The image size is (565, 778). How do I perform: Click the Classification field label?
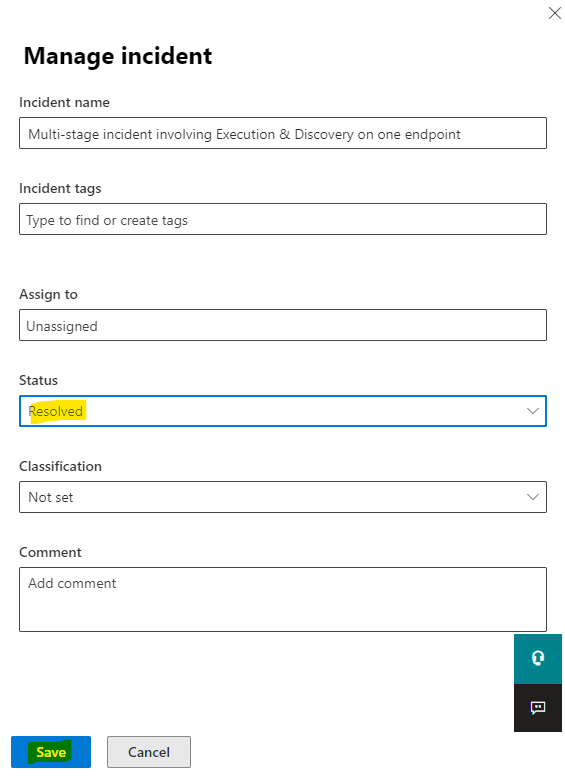tap(61, 466)
